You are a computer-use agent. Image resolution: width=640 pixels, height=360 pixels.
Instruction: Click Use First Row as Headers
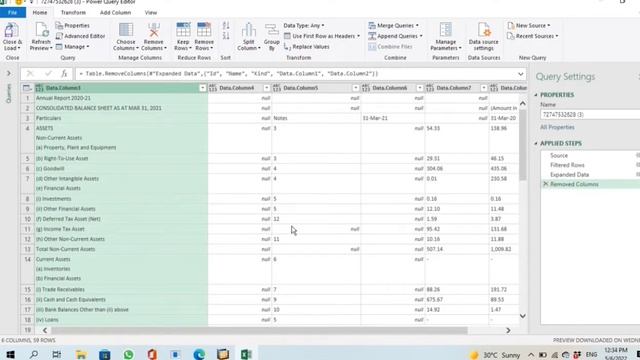point(322,36)
